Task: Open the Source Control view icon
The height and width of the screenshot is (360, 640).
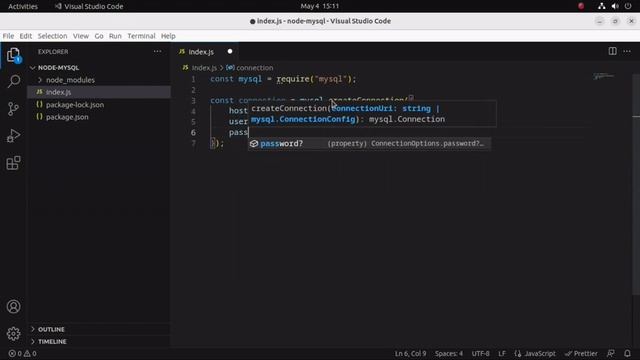Action: [x=13, y=109]
